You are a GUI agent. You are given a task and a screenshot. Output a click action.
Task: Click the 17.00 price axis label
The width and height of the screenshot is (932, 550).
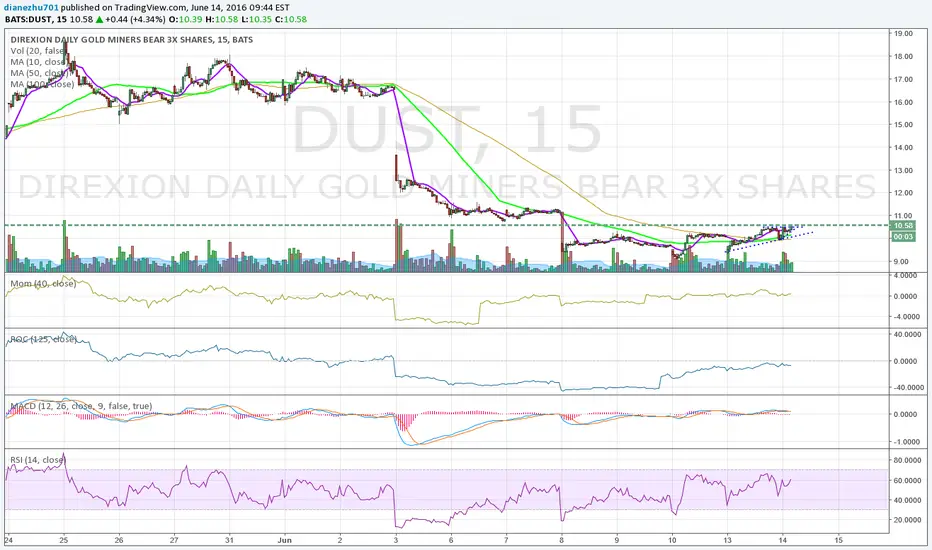(903, 79)
